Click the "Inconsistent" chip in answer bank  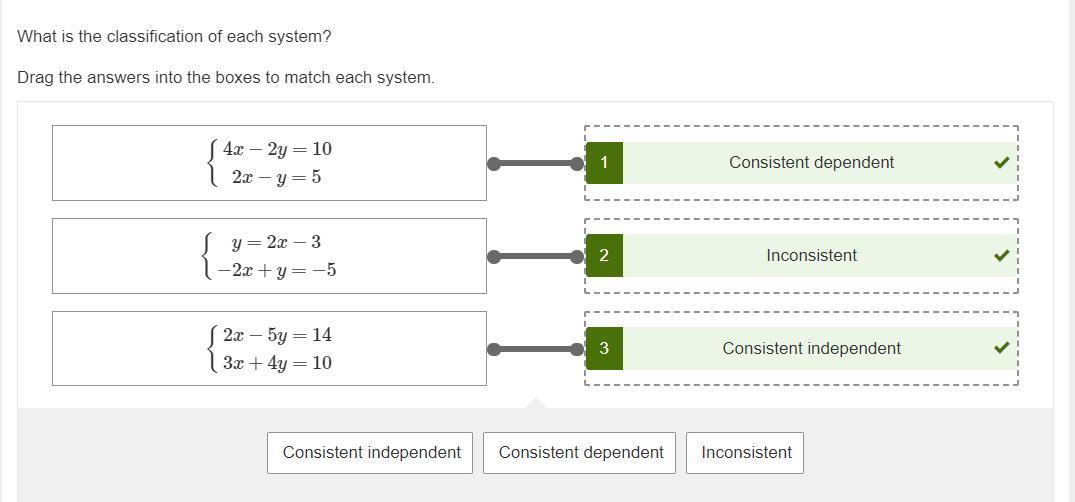746,453
